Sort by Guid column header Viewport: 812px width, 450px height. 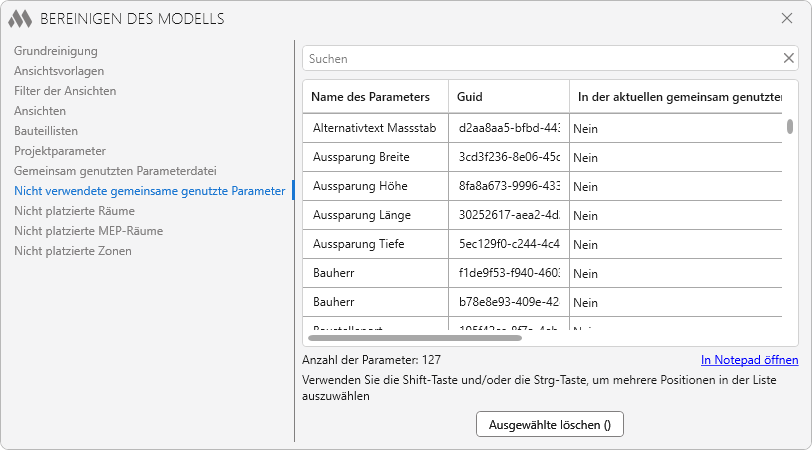point(470,97)
